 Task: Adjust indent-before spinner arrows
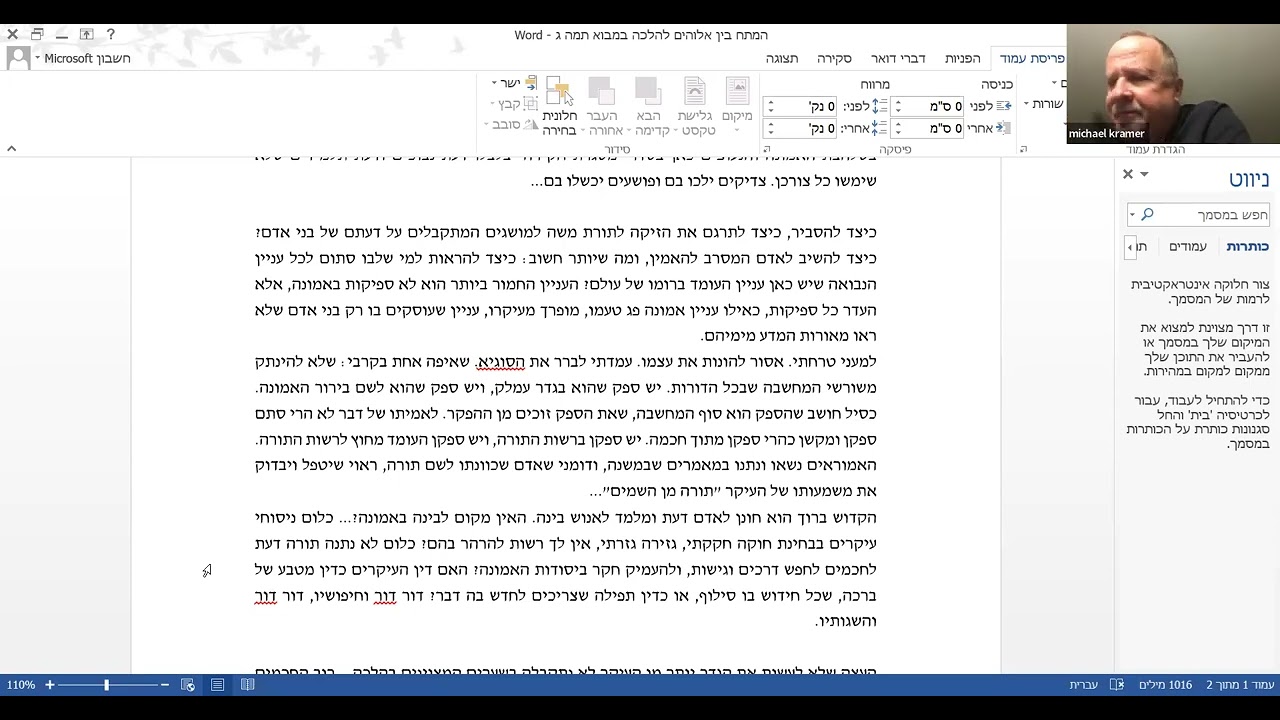pos(897,106)
